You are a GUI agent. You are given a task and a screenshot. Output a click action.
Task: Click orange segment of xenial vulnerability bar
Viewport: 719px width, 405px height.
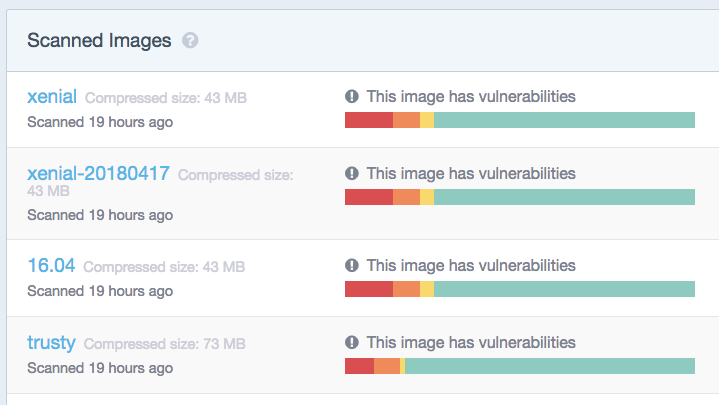(406, 120)
